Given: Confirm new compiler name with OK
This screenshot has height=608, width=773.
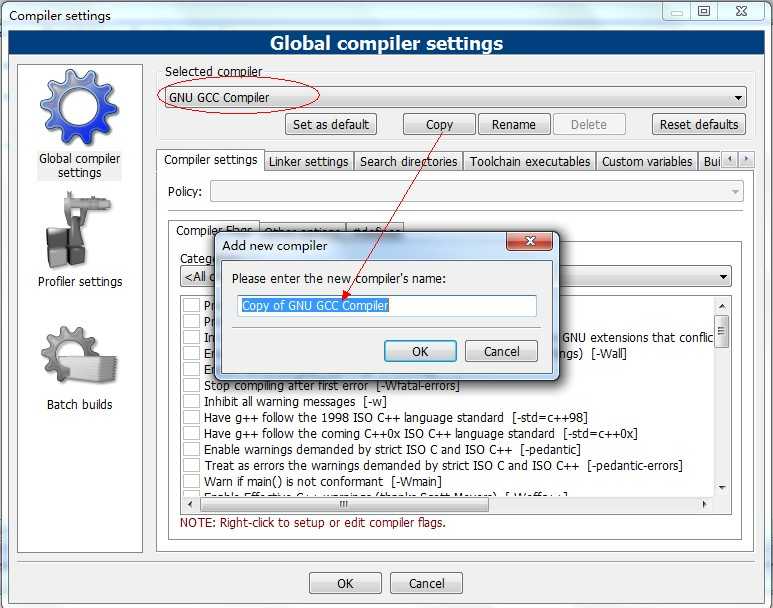Looking at the screenshot, I should [x=420, y=351].
